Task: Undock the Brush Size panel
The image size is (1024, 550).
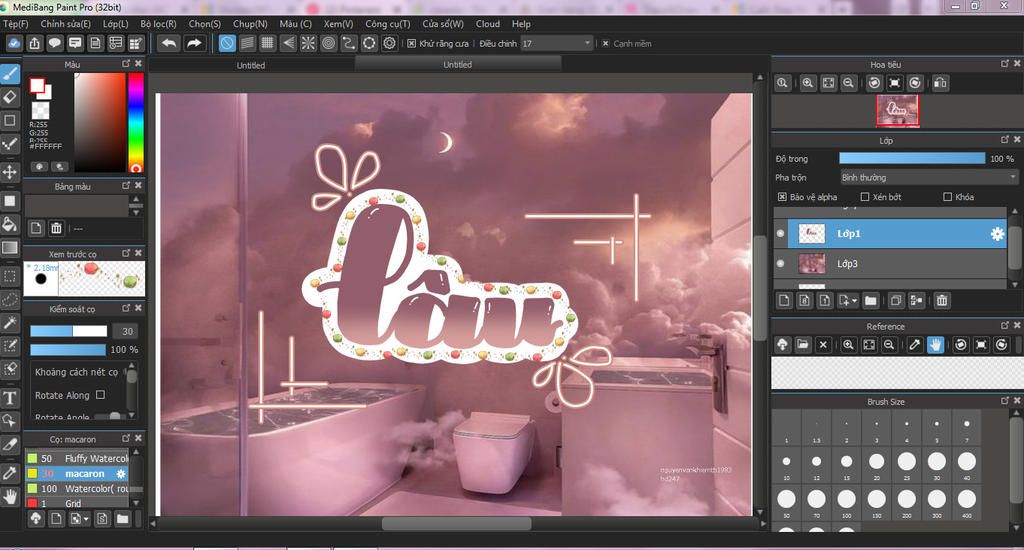Action: 1005,400
